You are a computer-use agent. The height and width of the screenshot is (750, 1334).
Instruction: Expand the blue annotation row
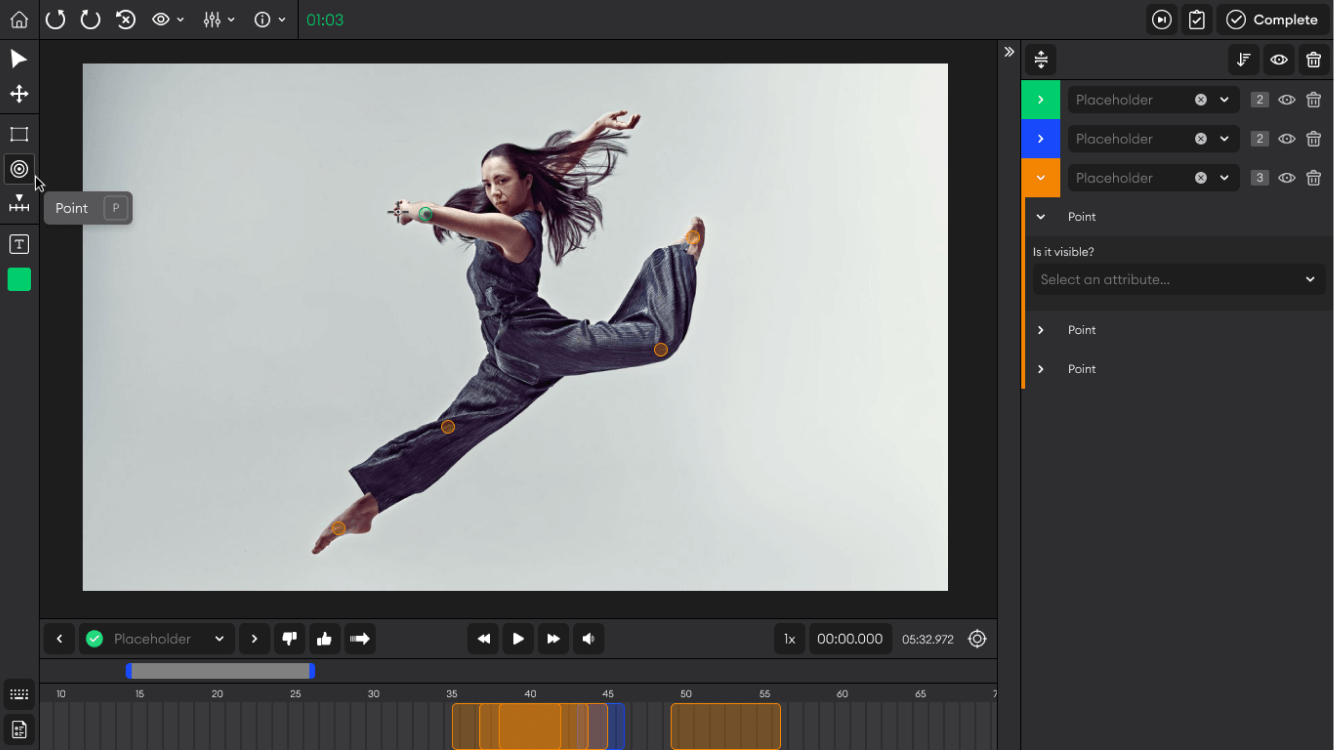click(x=1041, y=139)
